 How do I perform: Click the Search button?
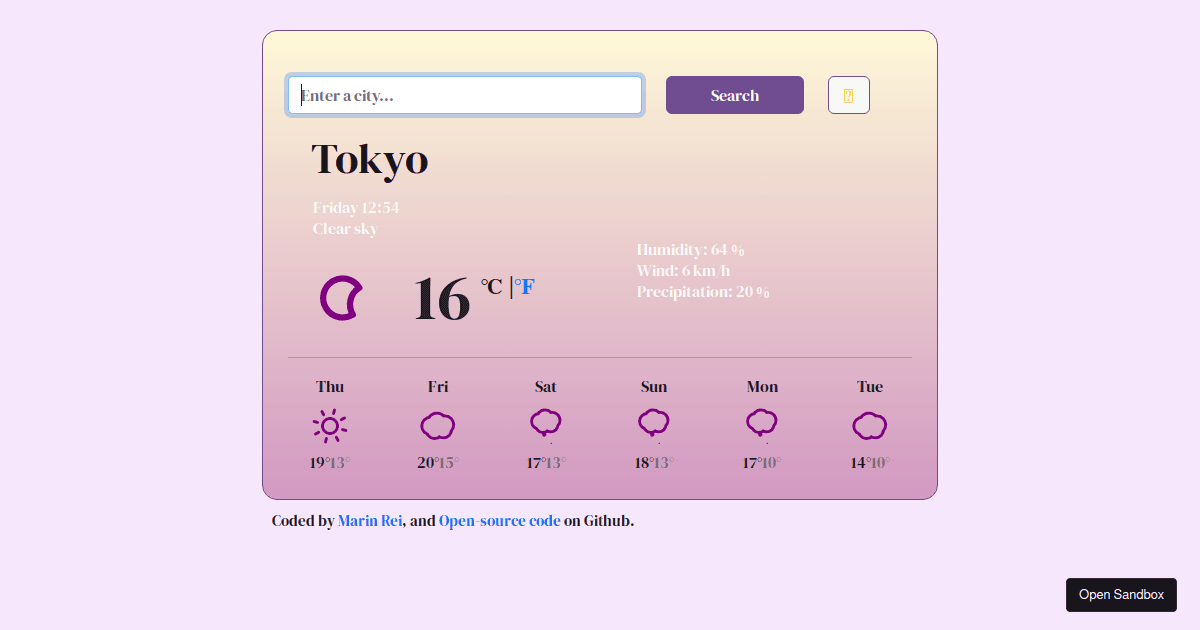(x=734, y=94)
